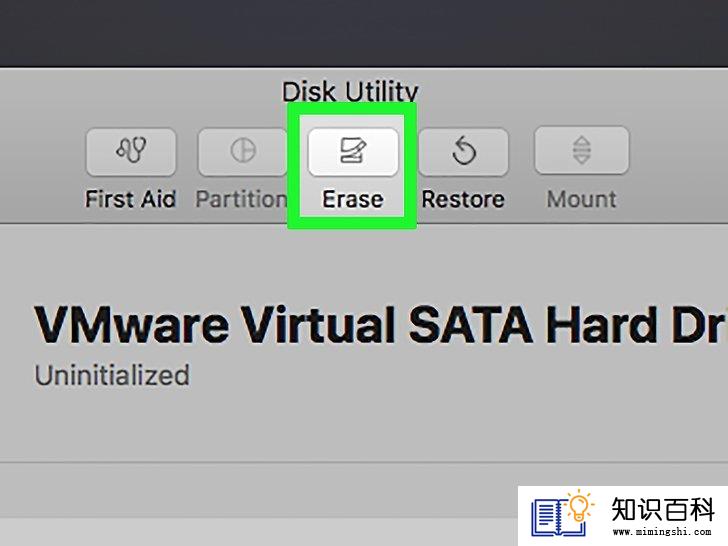Choose the Erase label in the toolbar

[x=353, y=199]
